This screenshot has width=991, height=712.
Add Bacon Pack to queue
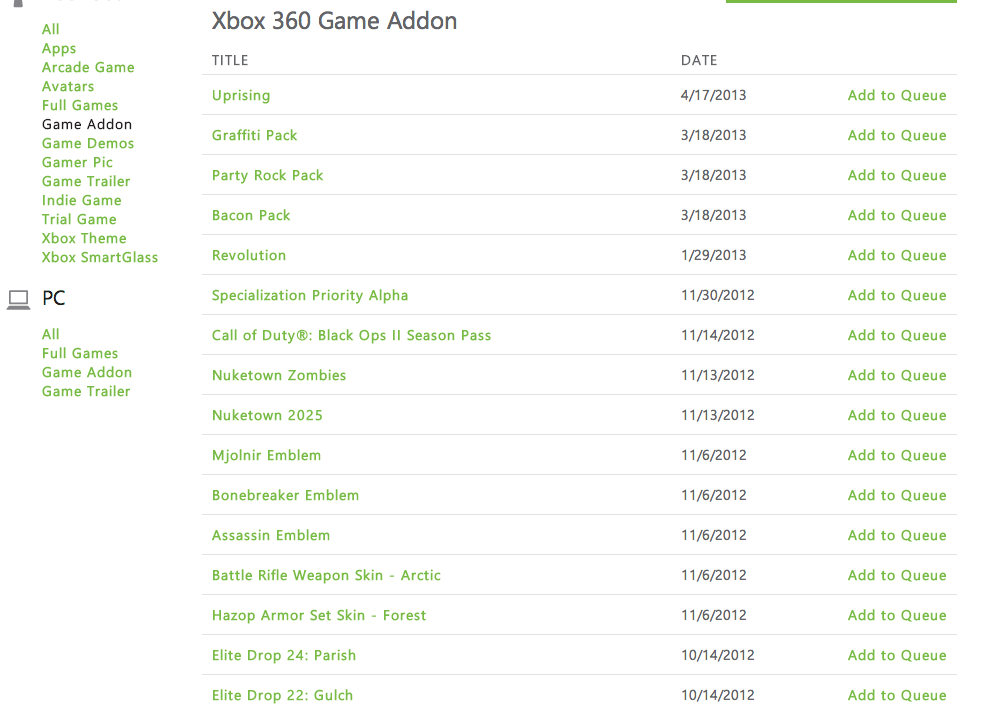896,216
